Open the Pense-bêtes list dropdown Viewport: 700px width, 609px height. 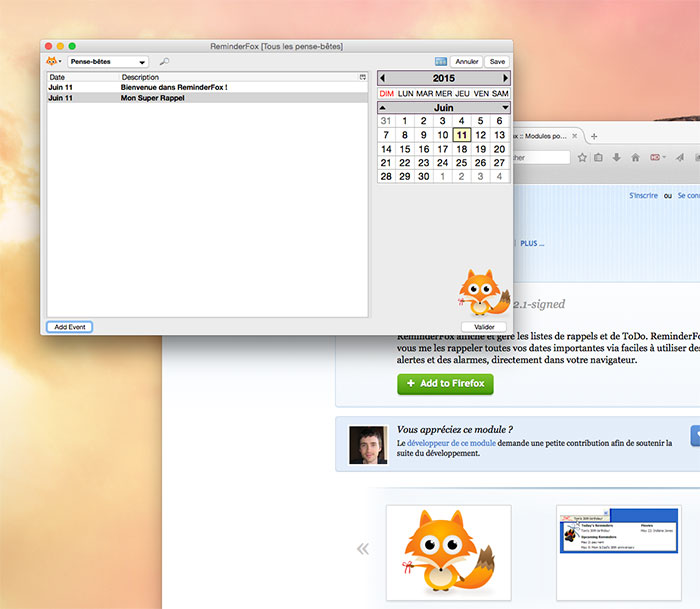pyautogui.click(x=108, y=62)
